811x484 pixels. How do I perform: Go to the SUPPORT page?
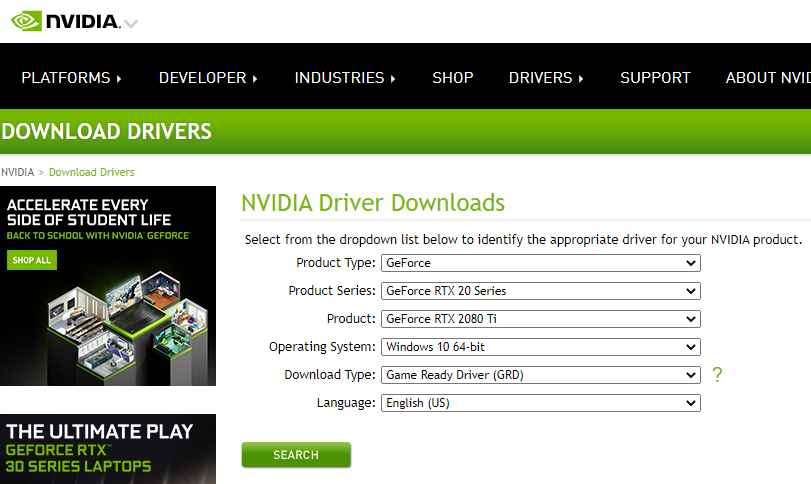tap(655, 78)
